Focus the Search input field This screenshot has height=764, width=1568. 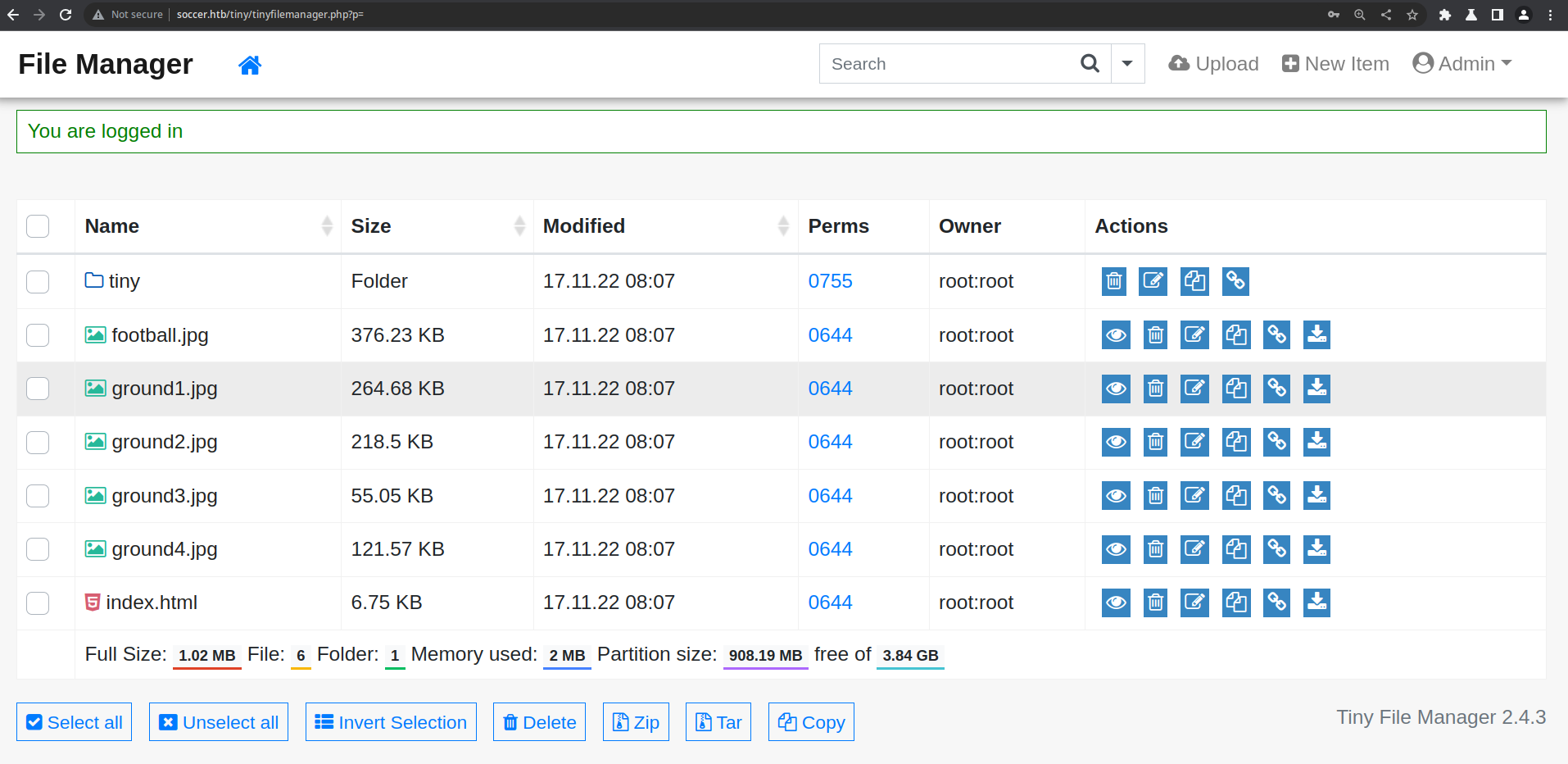click(950, 64)
